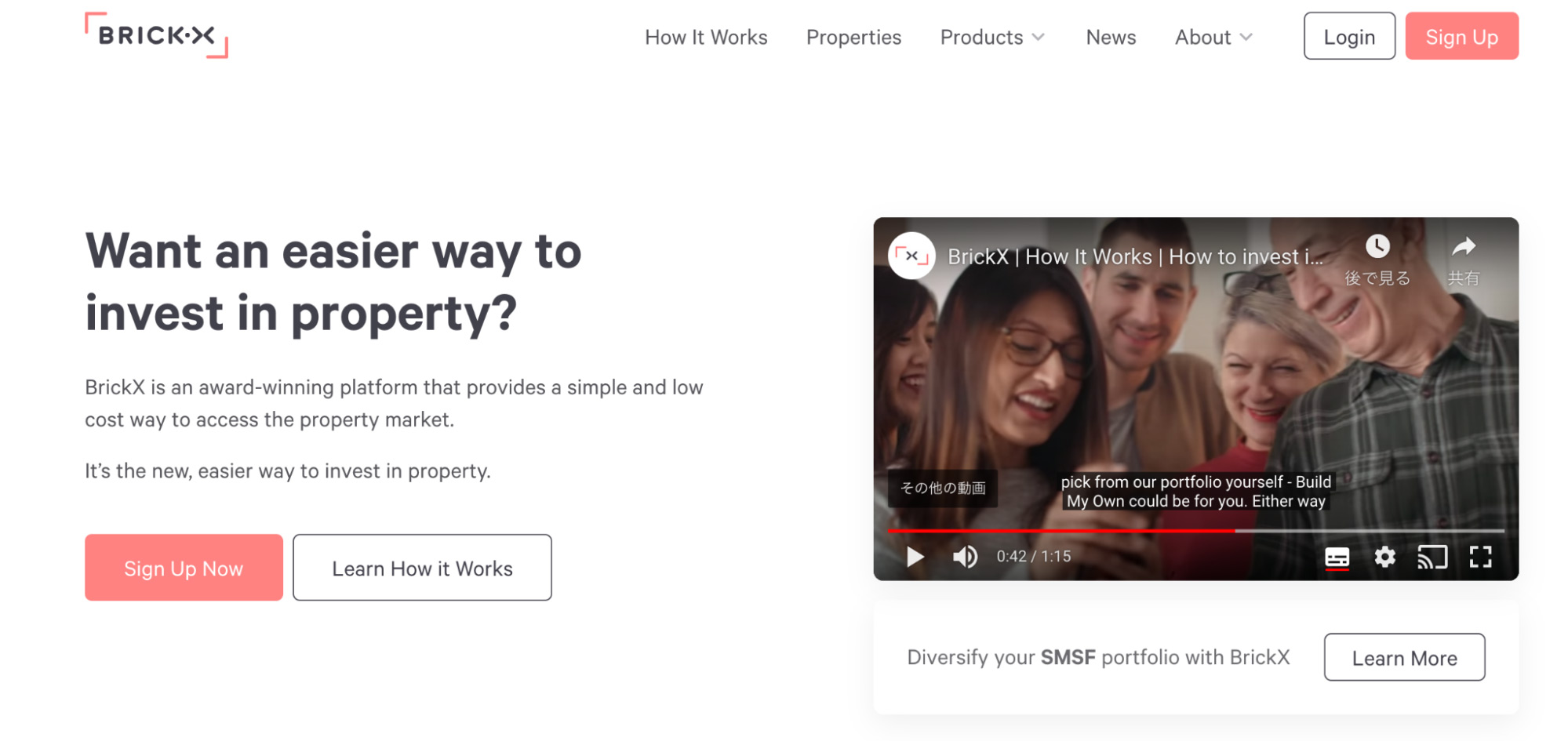
Task: Expand the Products dropdown menu
Action: [x=992, y=37]
